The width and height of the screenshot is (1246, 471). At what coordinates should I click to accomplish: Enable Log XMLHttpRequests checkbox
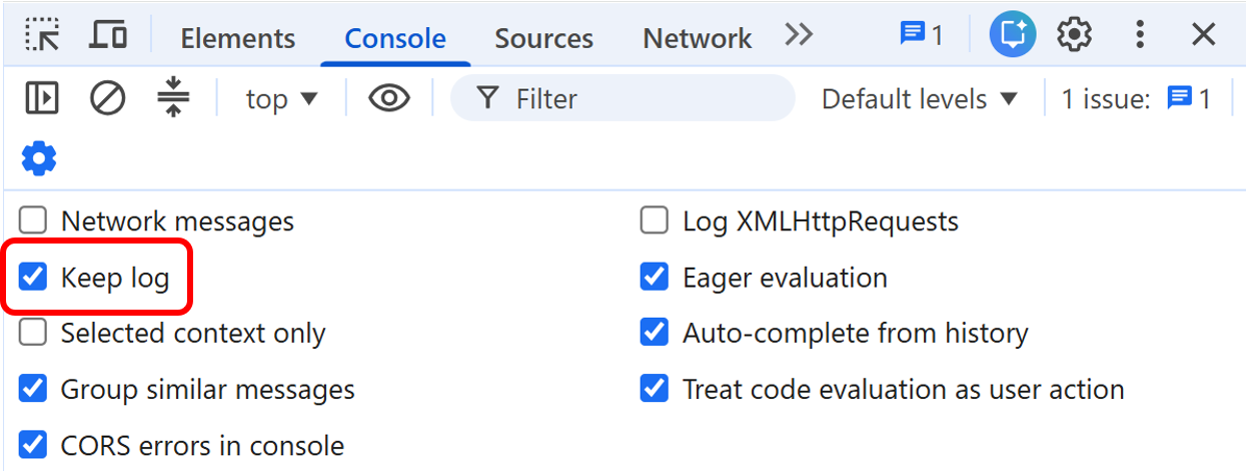[654, 221]
